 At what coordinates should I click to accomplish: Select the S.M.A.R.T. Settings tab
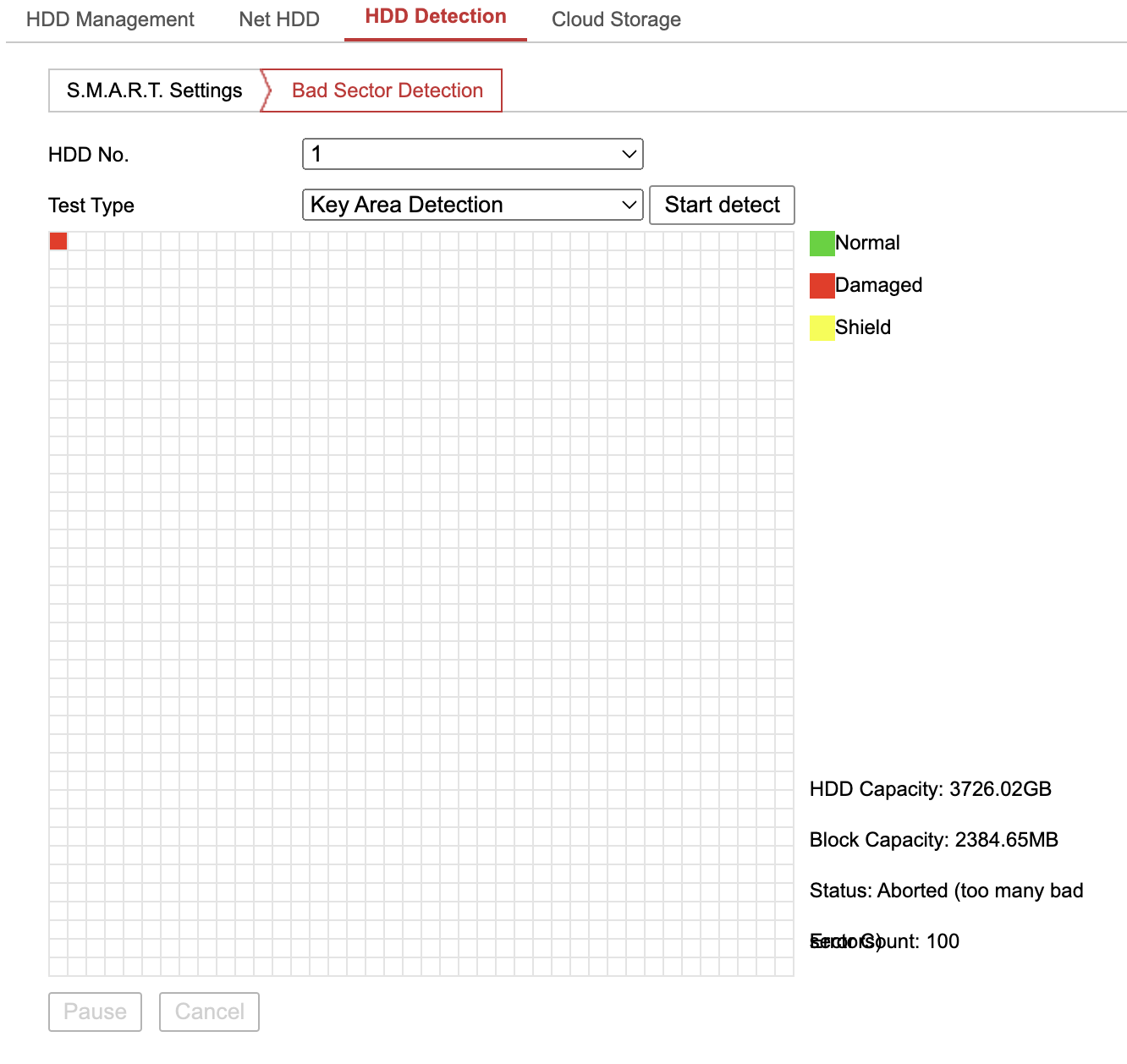point(154,90)
